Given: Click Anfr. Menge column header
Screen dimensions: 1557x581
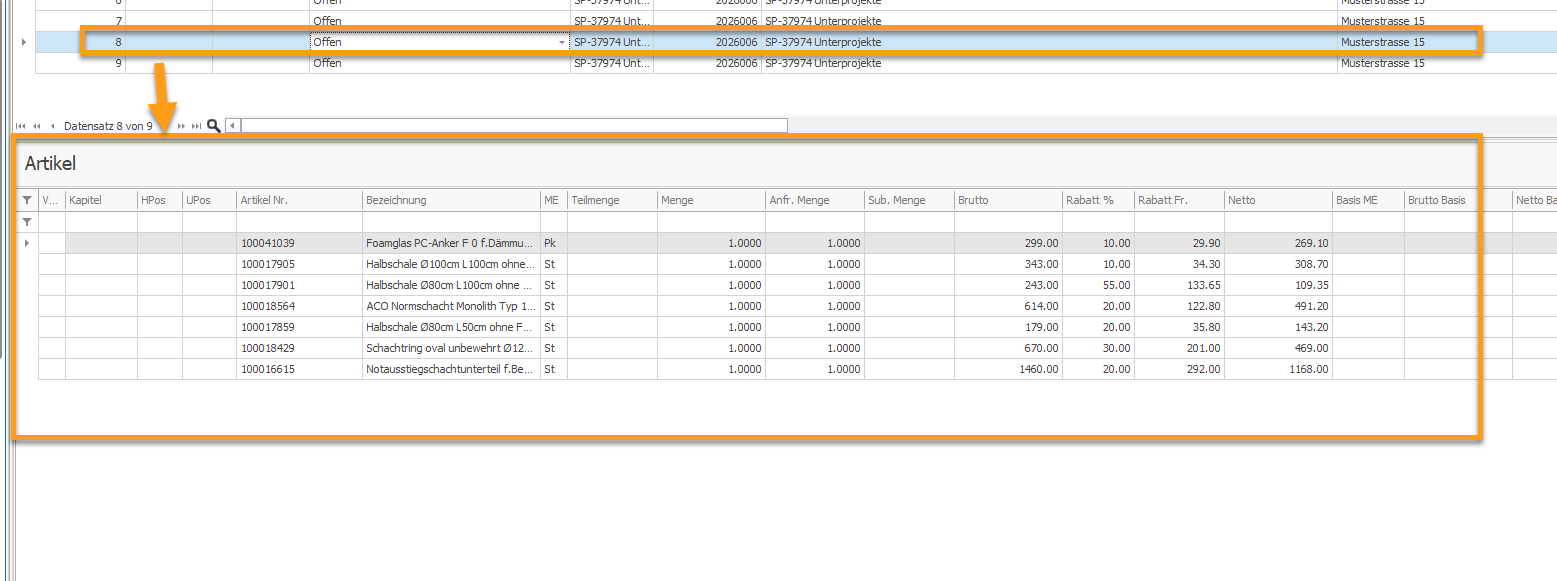Looking at the screenshot, I should click(815, 200).
